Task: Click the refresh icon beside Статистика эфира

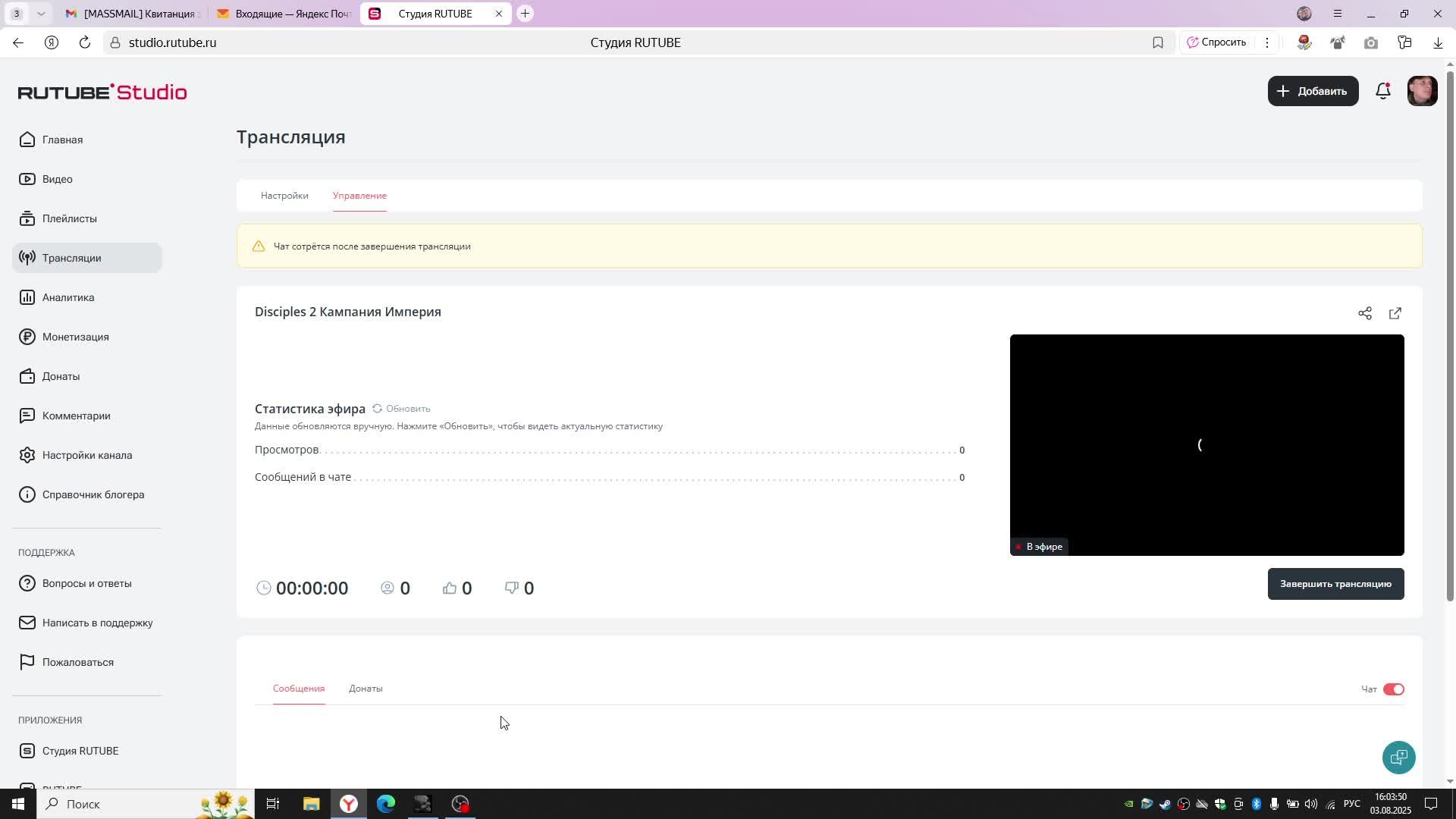Action: [377, 409]
